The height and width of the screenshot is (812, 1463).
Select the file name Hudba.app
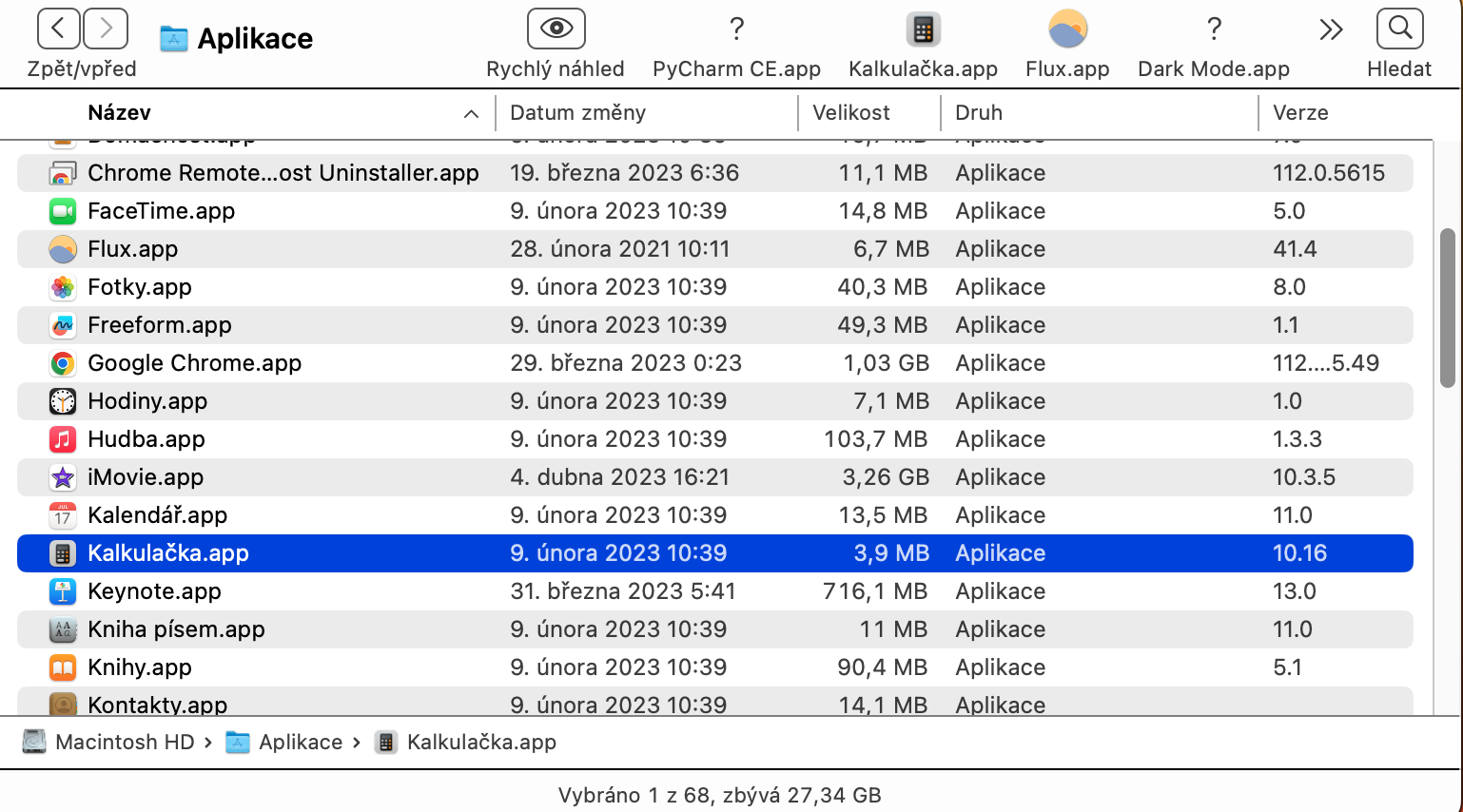coord(146,439)
